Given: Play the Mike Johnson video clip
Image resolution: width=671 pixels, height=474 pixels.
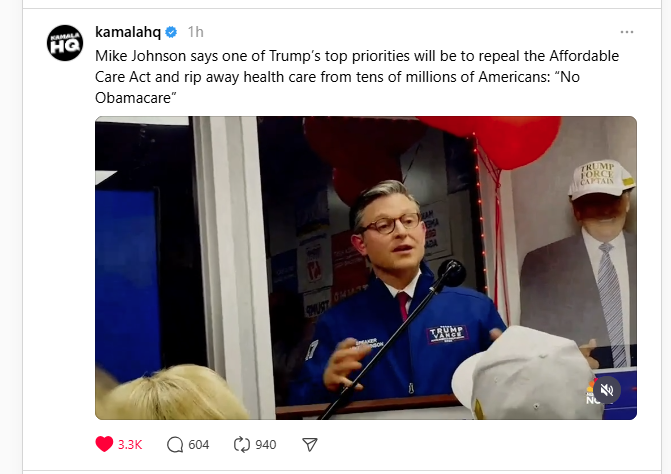Looking at the screenshot, I should point(366,268).
